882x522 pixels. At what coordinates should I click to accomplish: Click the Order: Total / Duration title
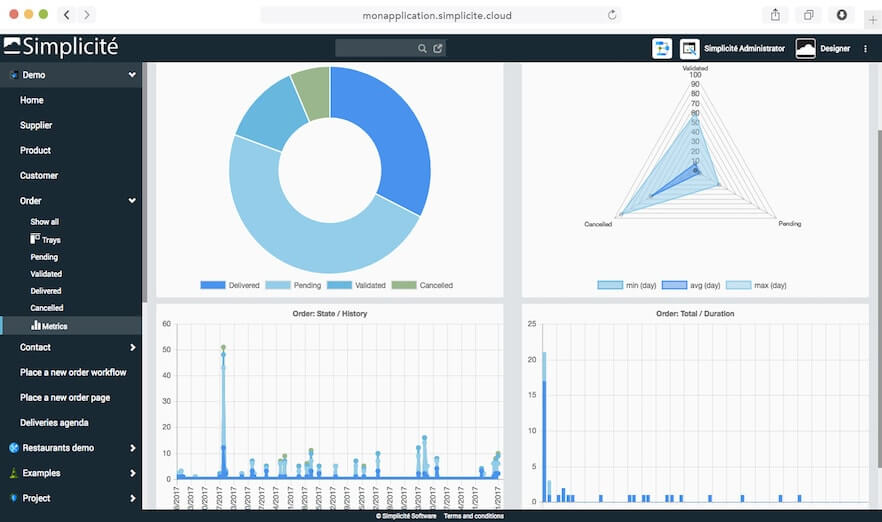point(695,313)
